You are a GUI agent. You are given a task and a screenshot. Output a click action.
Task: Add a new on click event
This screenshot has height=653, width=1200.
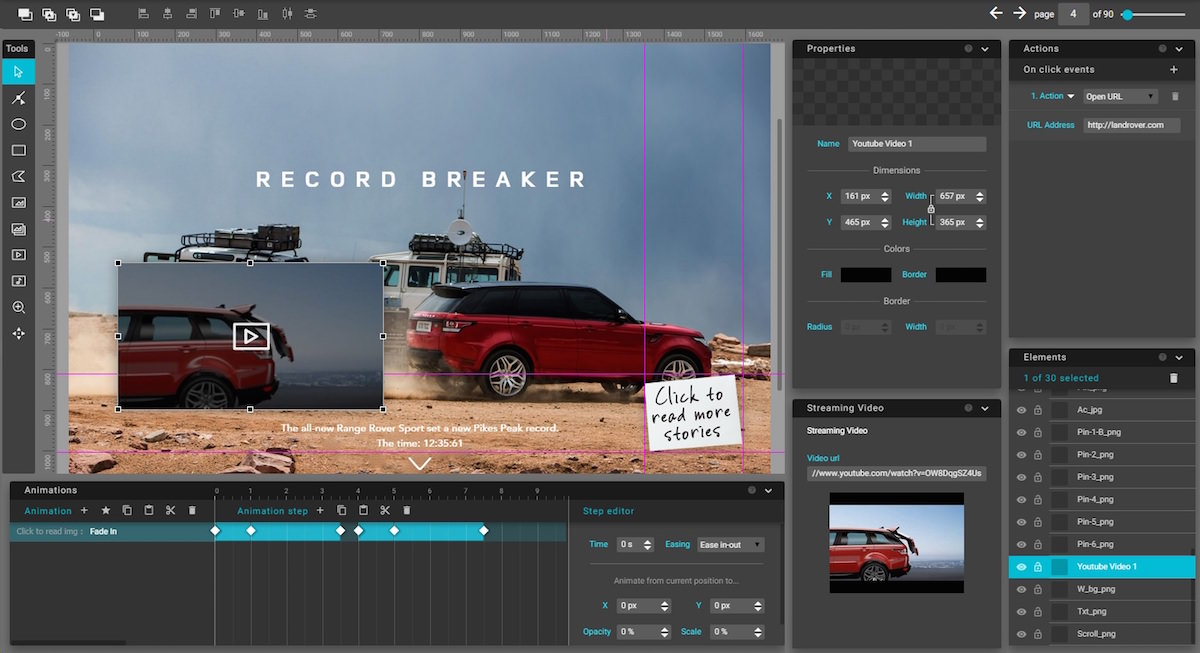(x=1174, y=70)
